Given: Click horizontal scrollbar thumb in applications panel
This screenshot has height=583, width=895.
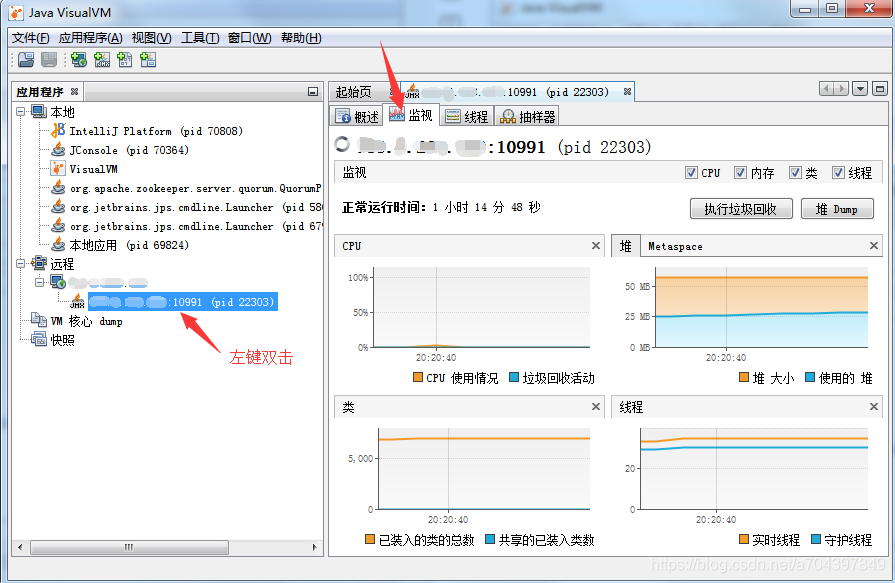Looking at the screenshot, I should click(x=129, y=547).
